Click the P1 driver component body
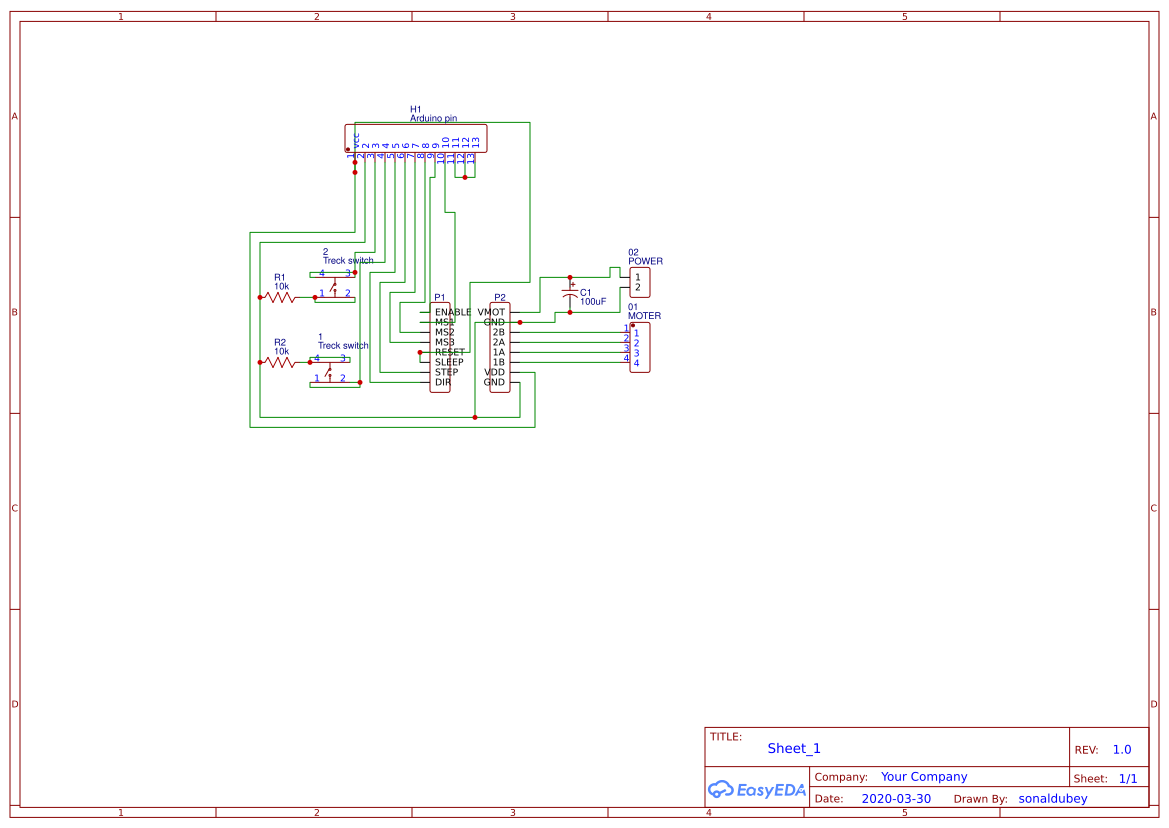Image resolution: width=1169 pixels, height=828 pixels. 439,347
